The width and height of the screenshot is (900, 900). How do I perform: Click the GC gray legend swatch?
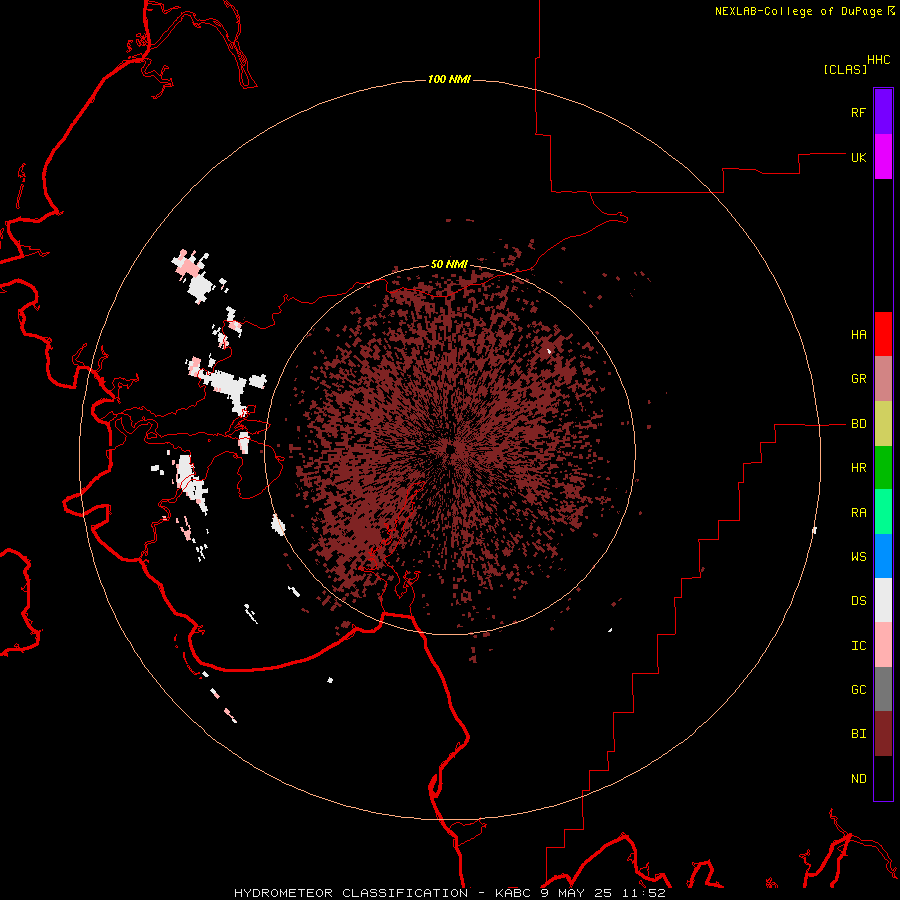pyautogui.click(x=883, y=689)
